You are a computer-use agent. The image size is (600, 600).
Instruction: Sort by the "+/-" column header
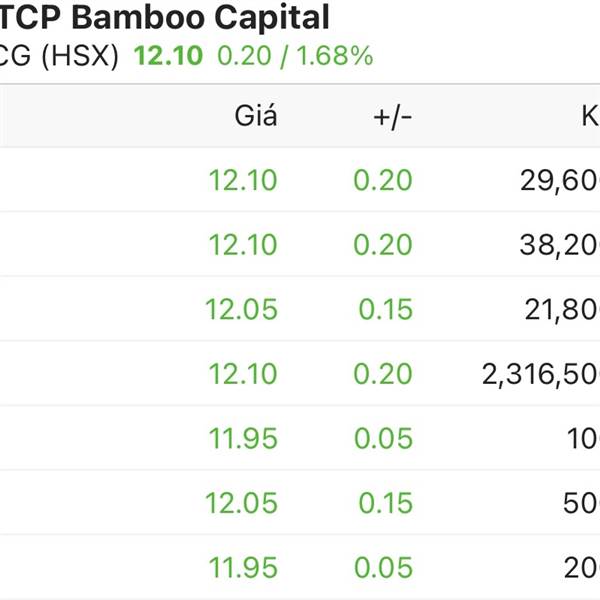click(392, 116)
